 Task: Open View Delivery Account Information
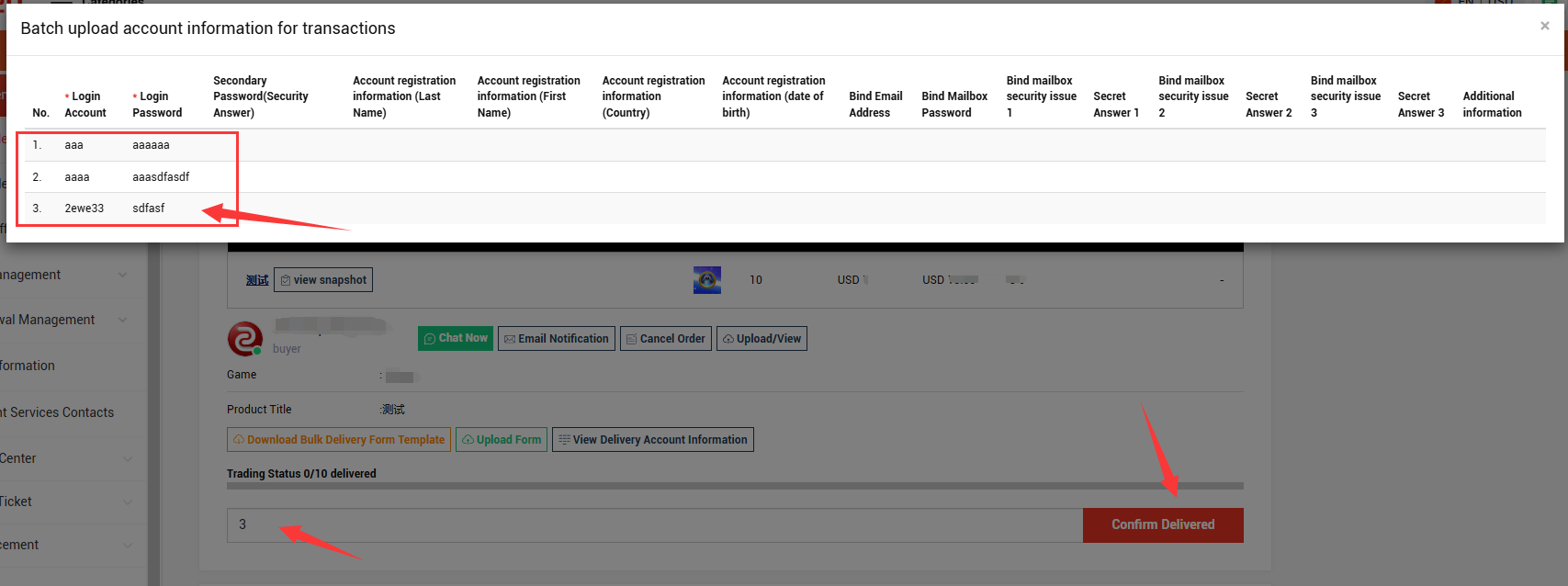click(x=652, y=440)
